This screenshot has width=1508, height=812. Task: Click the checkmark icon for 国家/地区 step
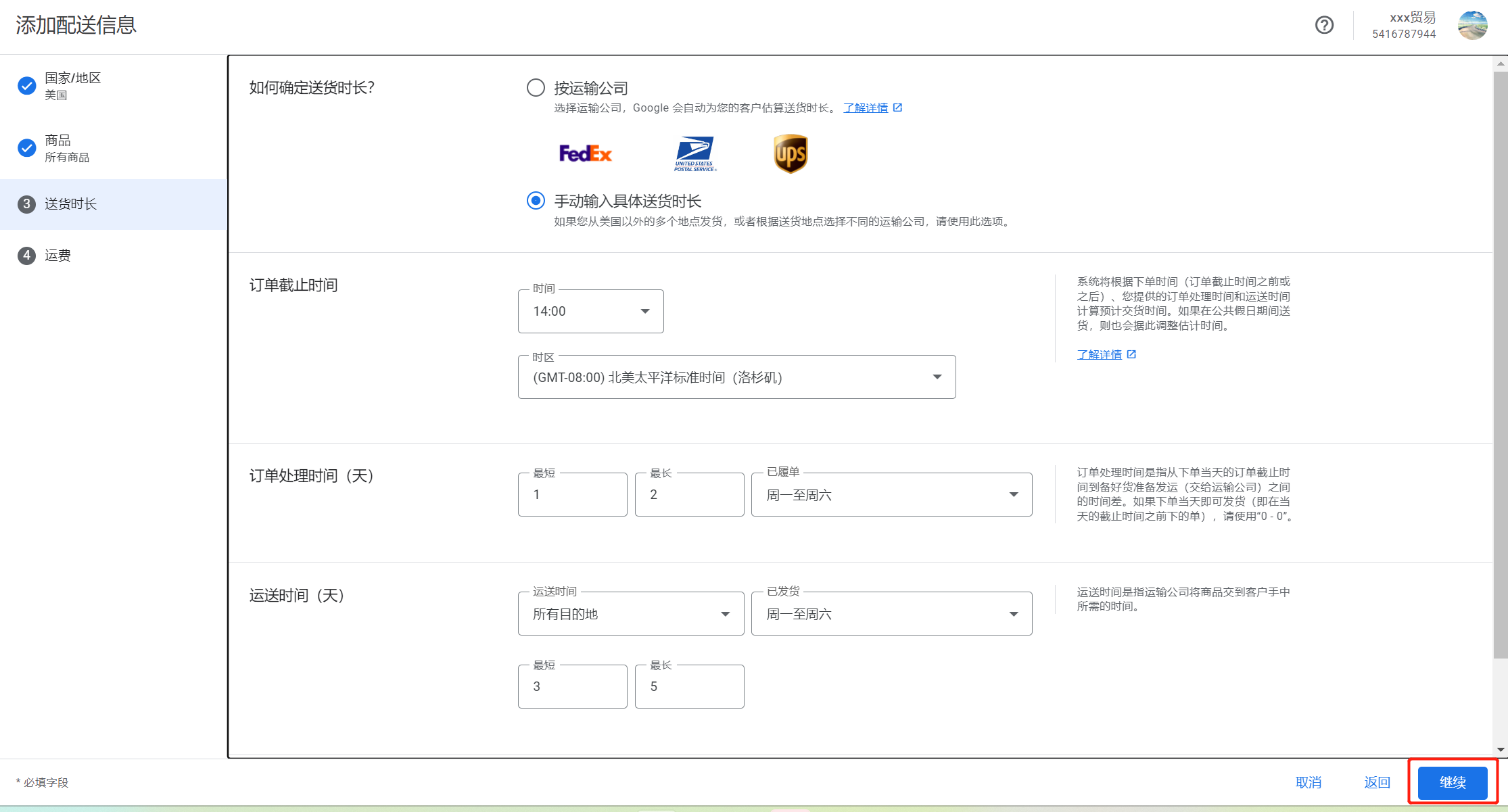pos(26,86)
